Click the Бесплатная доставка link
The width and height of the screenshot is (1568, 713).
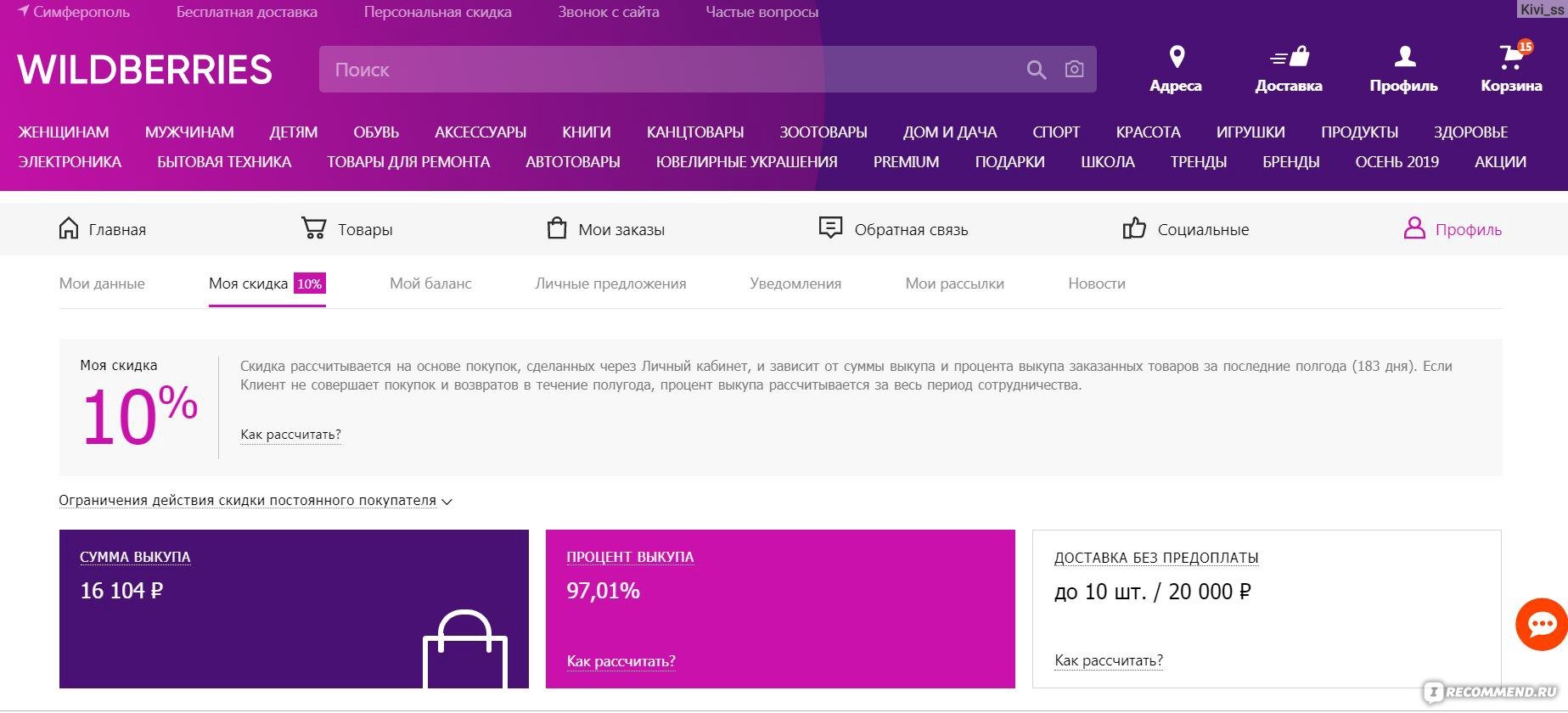click(x=247, y=12)
